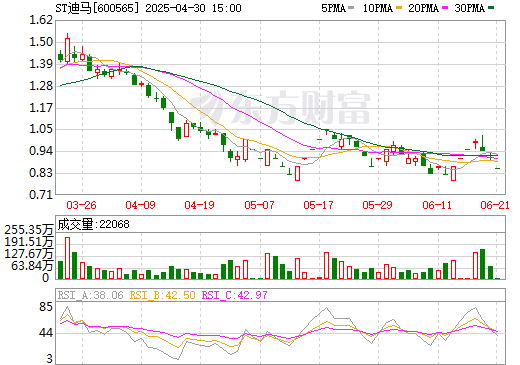Click the stock title ST迪马[600565]
The image size is (520, 365).
coord(97,8)
